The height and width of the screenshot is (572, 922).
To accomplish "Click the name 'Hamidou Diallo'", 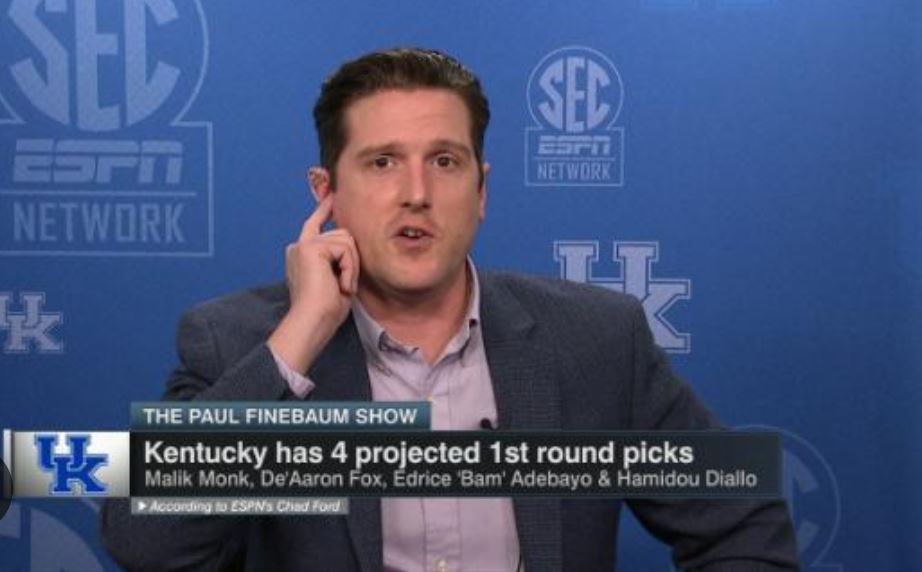I will (x=687, y=479).
